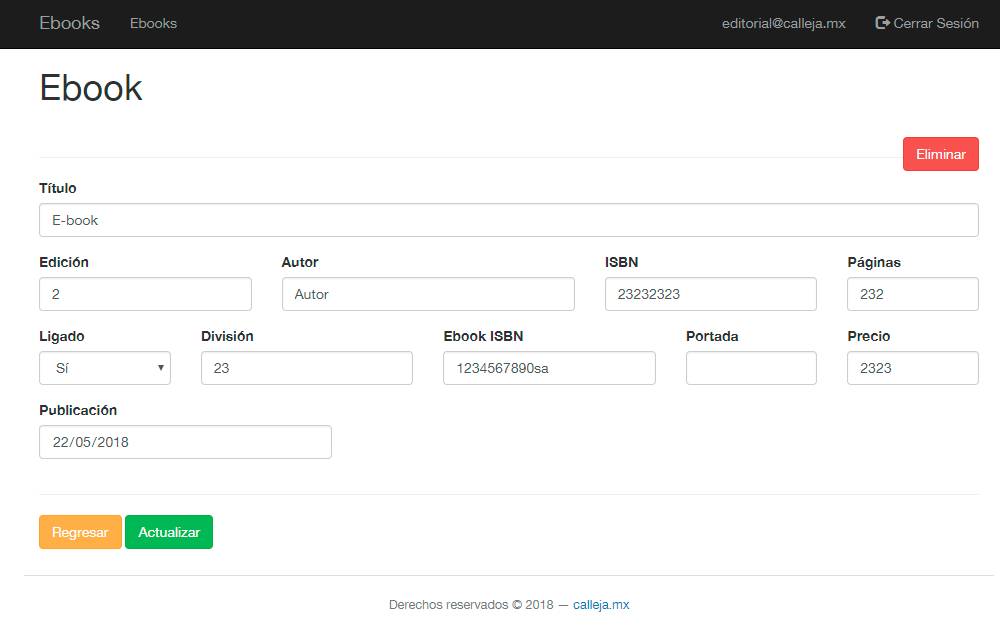The height and width of the screenshot is (640, 1000).
Task: Click the logout icon beside Cerrar Sesión
Action: (882, 23)
